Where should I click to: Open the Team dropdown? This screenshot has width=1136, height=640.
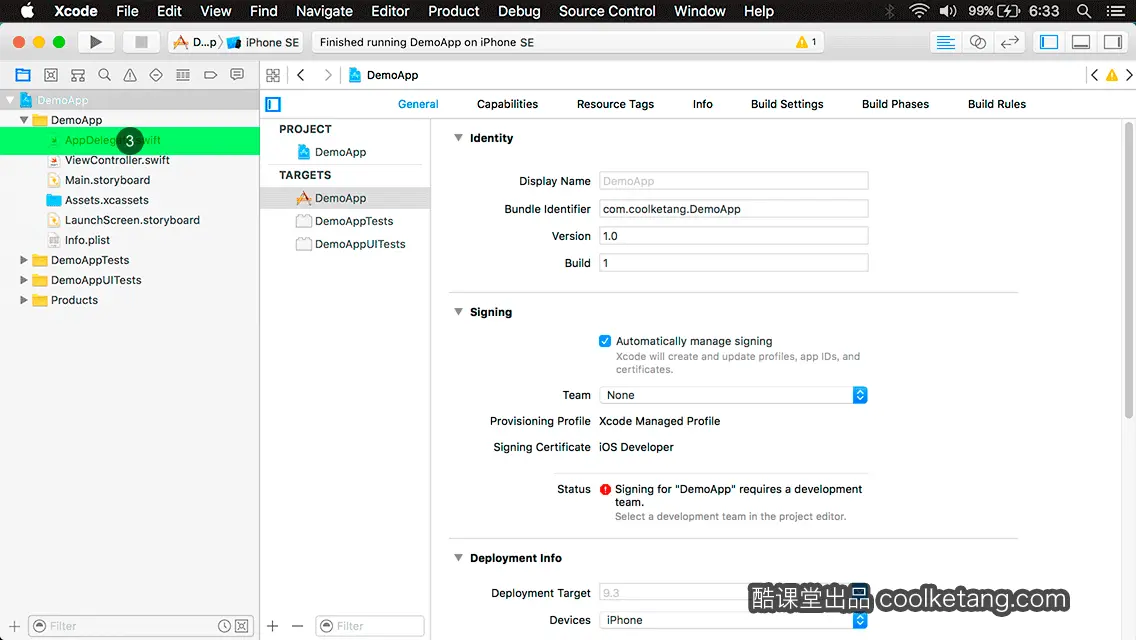tap(733, 395)
